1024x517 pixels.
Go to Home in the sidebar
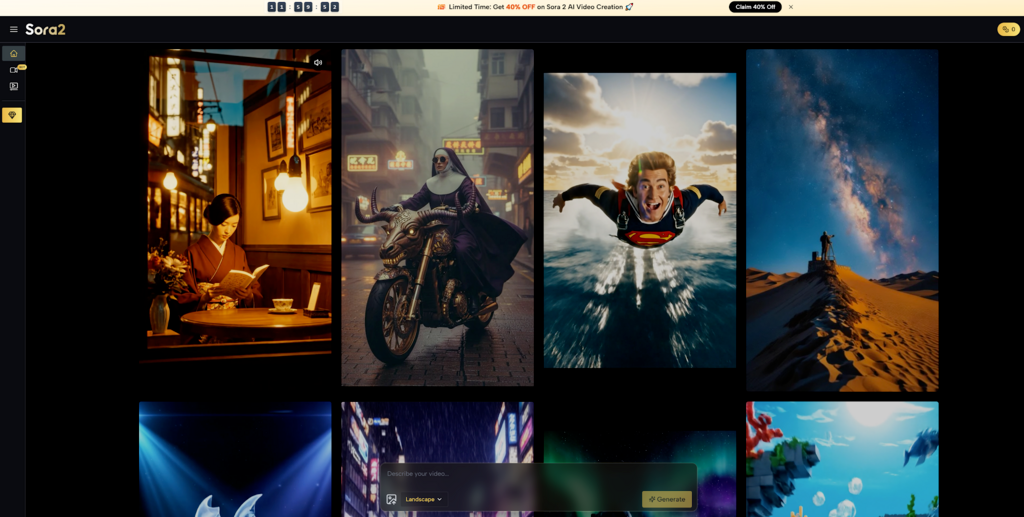click(x=14, y=53)
